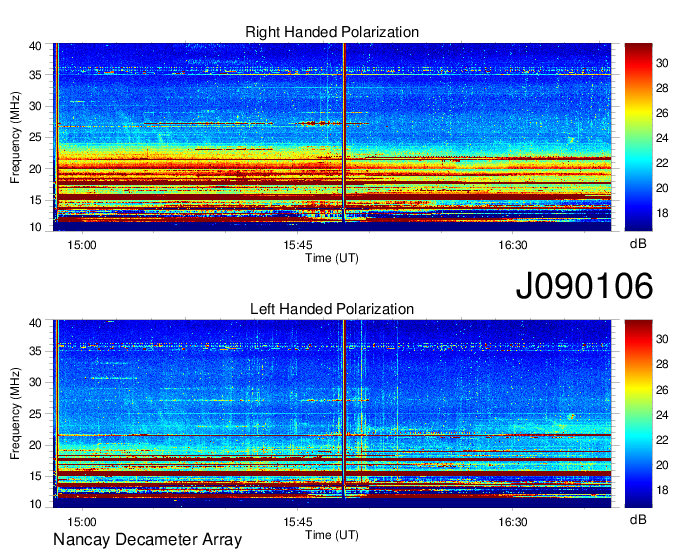The height and width of the screenshot is (552, 680).
Task: Click the 15 MHz tick on Right Handed plot
Action: tap(36, 200)
